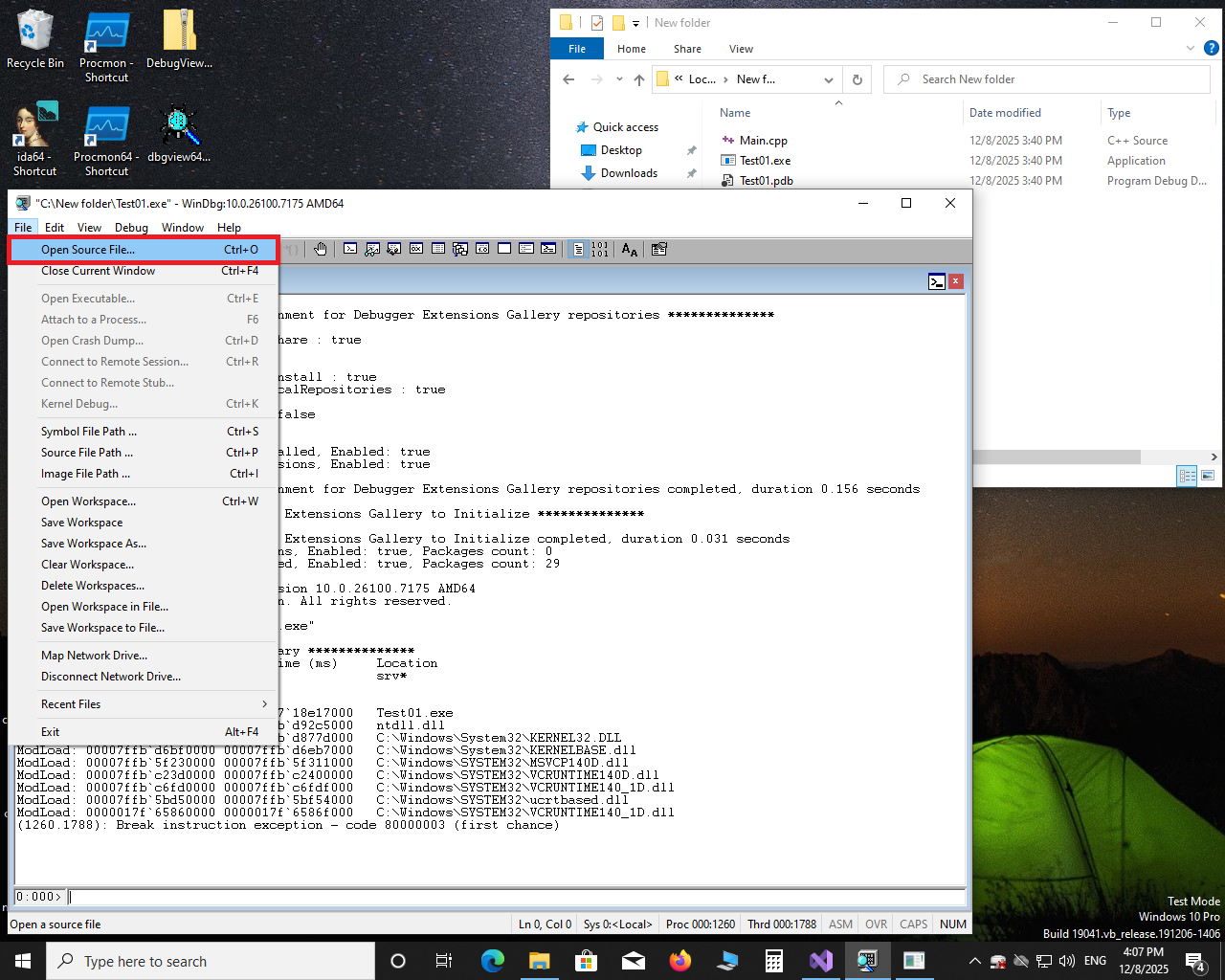This screenshot has width=1225, height=980.
Task: Open the Disassembly window icon
Action: point(482,249)
